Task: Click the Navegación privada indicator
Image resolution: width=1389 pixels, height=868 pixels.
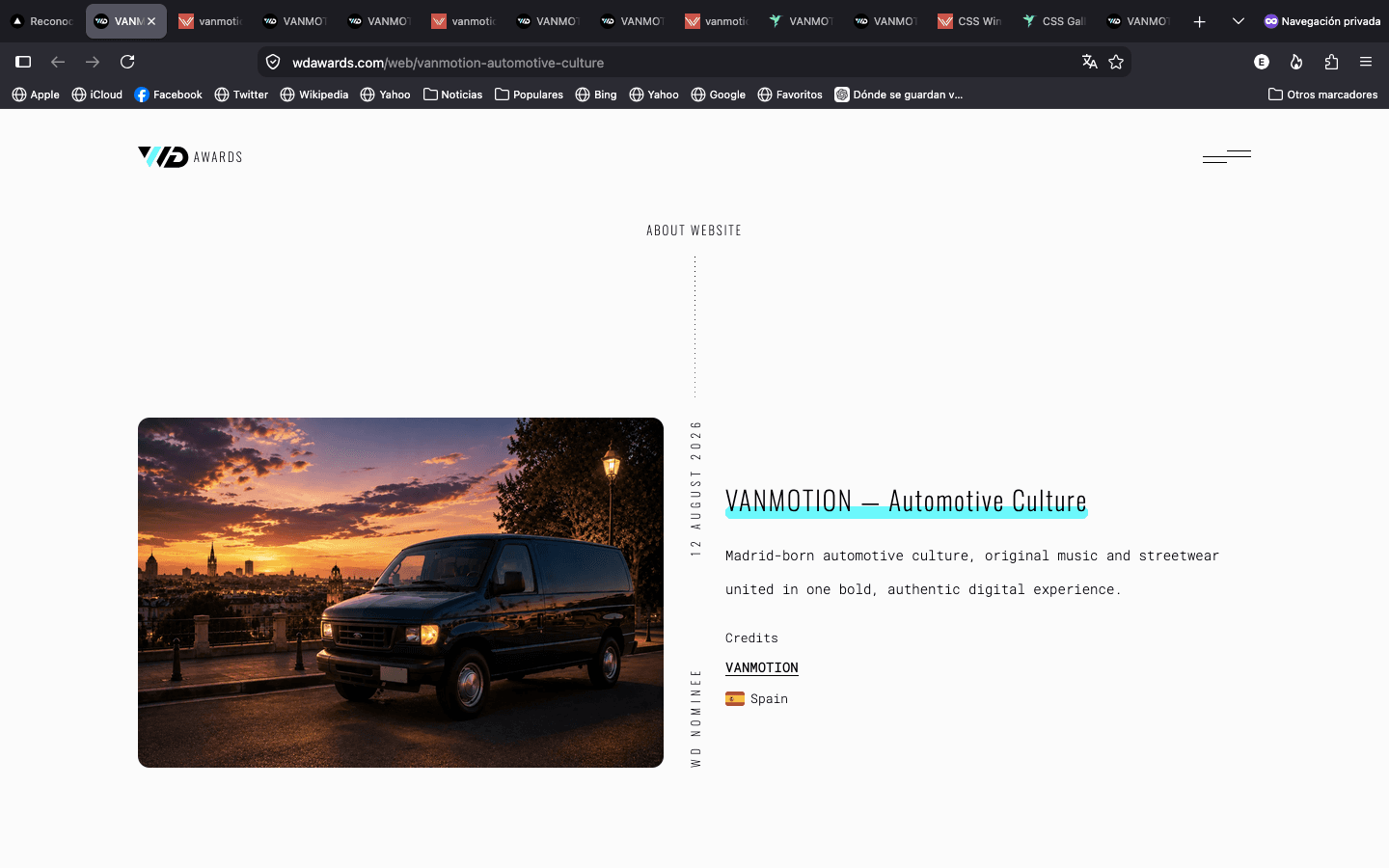Action: (x=1322, y=21)
